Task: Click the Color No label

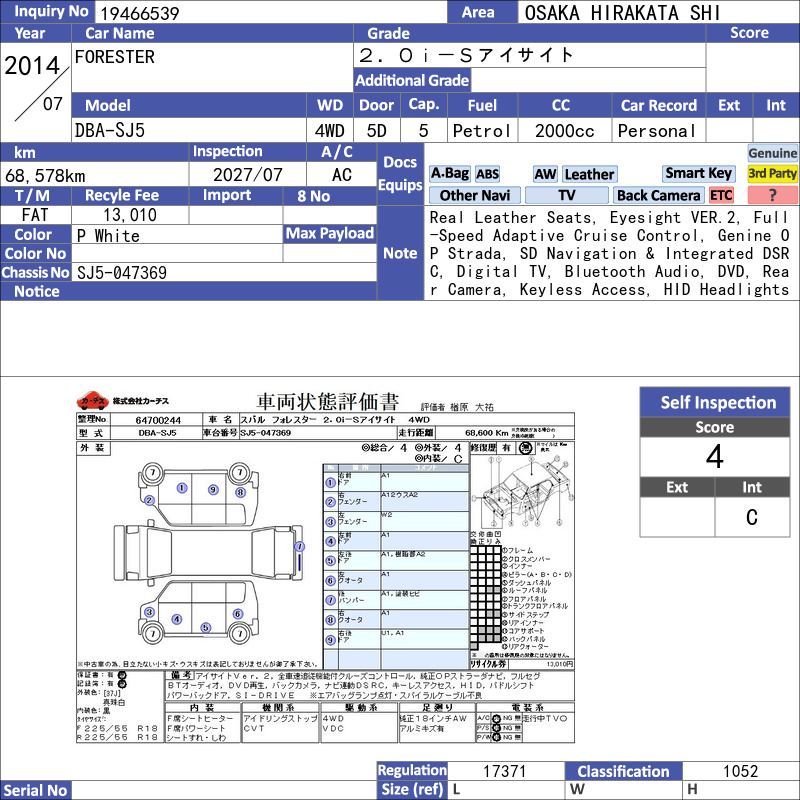Action: tap(35, 253)
